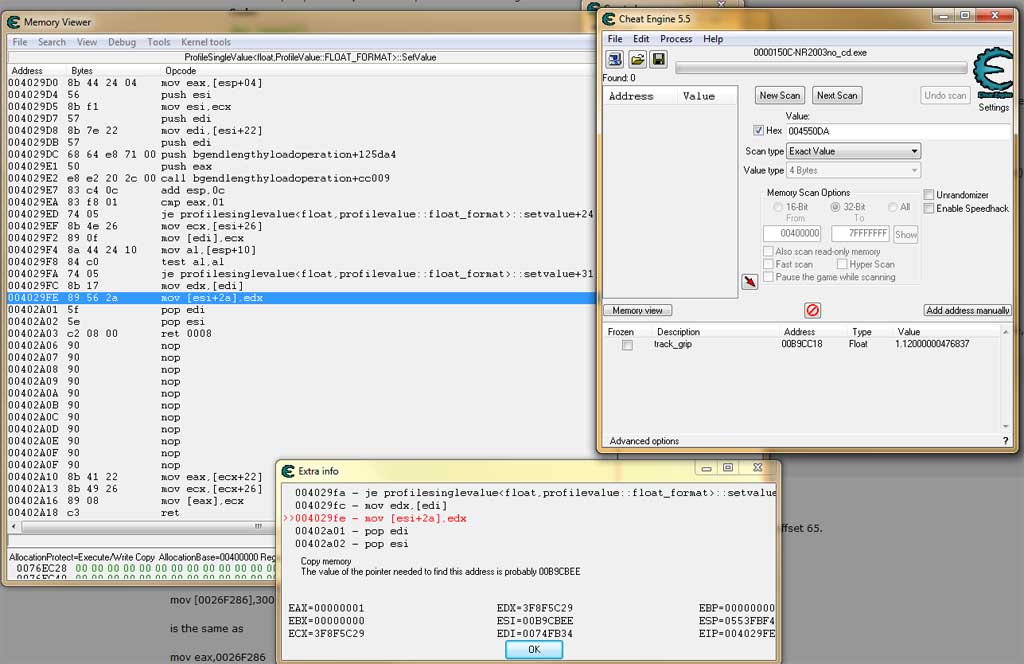
Task: Toggle the Fast scan checkbox
Action: (769, 264)
